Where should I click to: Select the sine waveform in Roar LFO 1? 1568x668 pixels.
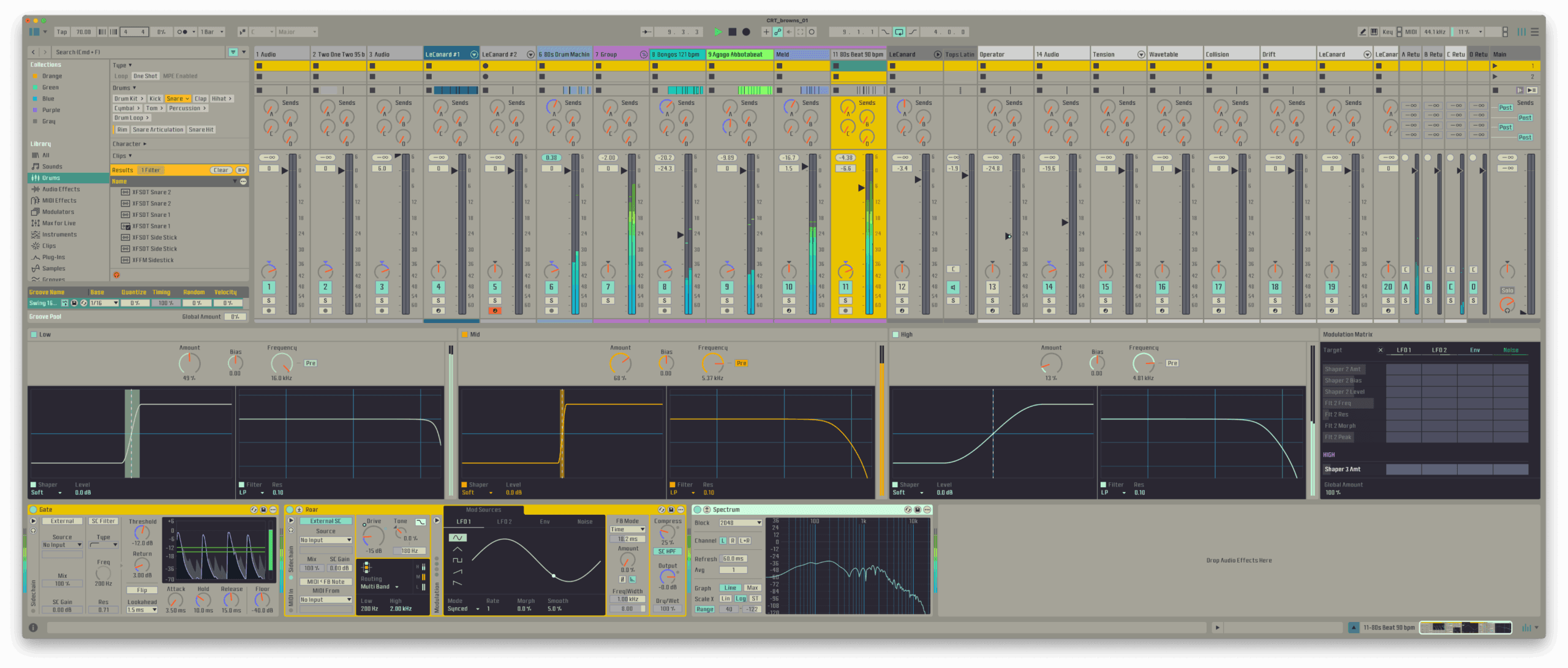457,537
